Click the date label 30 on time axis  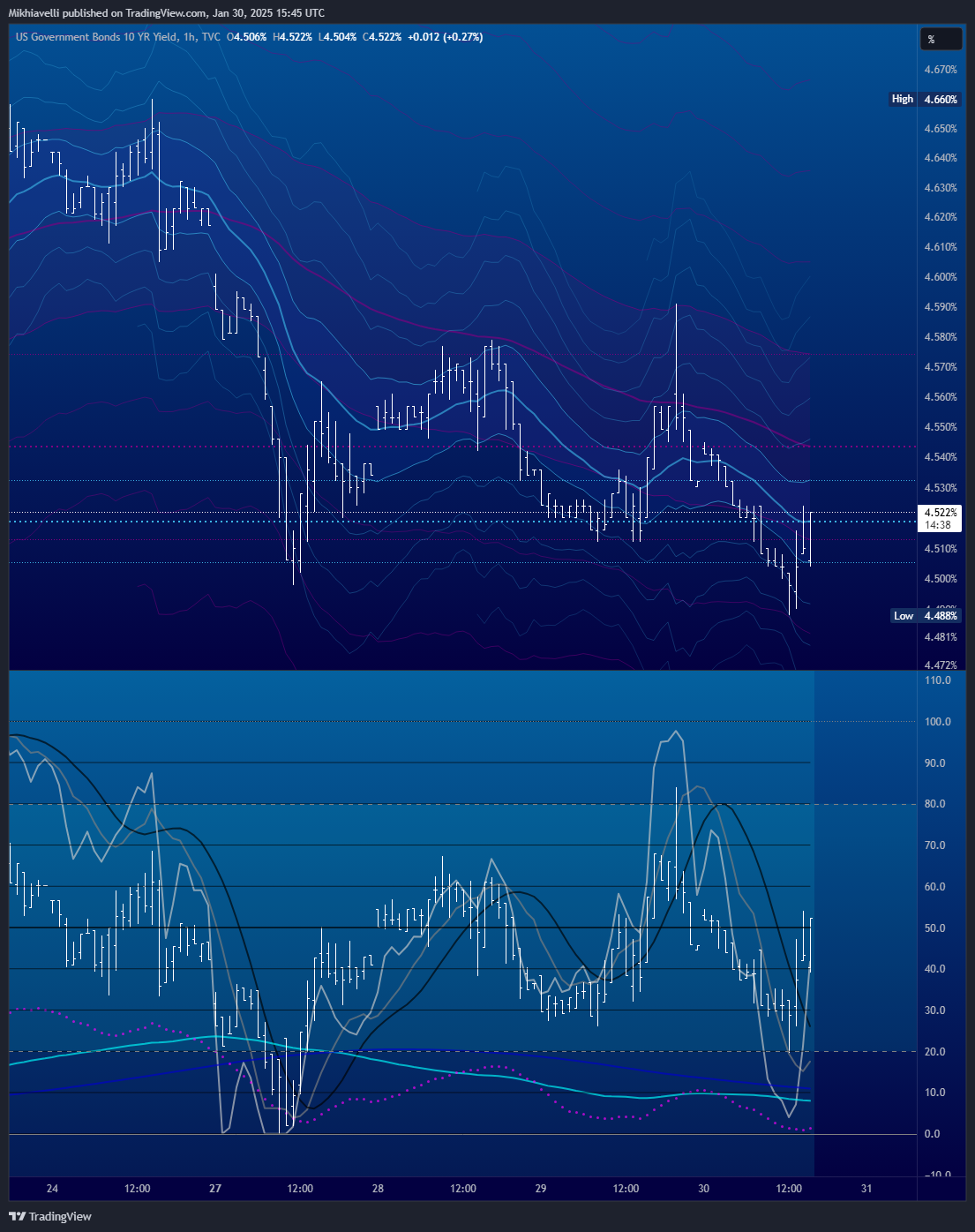coord(703,1189)
